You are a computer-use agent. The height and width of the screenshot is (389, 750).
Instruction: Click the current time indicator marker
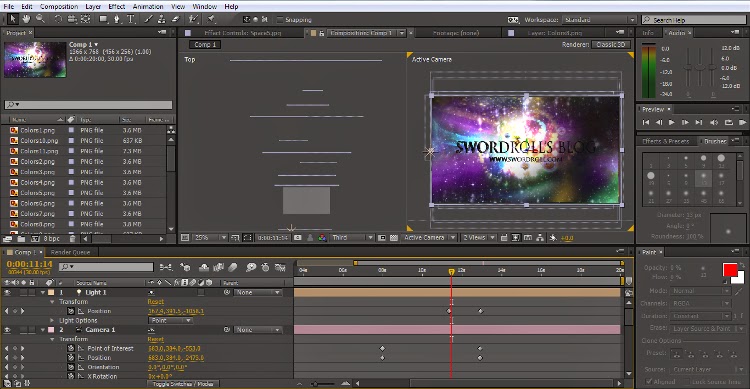click(x=451, y=272)
